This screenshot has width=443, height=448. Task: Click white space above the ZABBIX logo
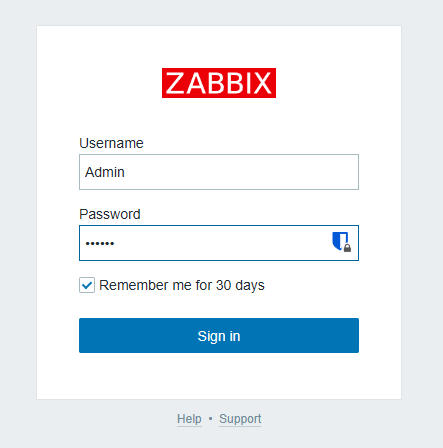coord(219,47)
